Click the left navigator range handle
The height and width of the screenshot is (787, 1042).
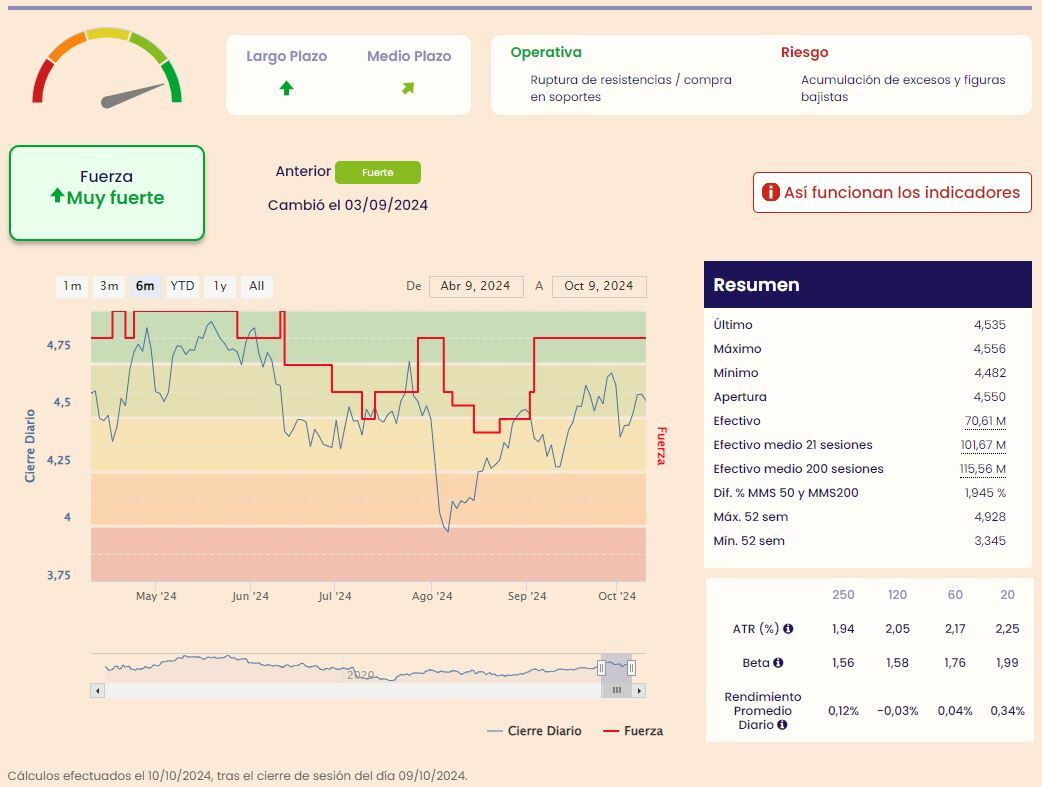(601, 668)
